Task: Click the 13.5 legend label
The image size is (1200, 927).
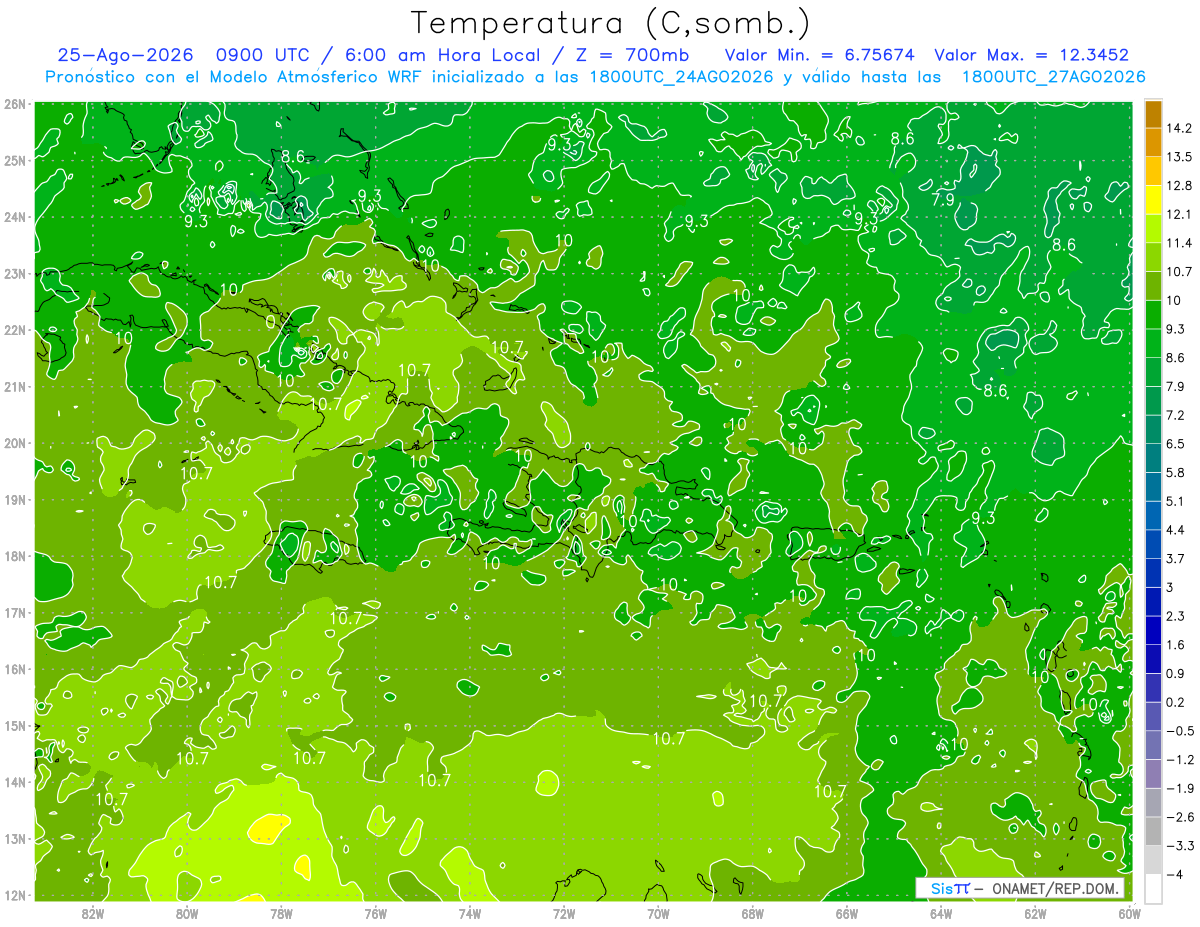Action: tap(1180, 157)
